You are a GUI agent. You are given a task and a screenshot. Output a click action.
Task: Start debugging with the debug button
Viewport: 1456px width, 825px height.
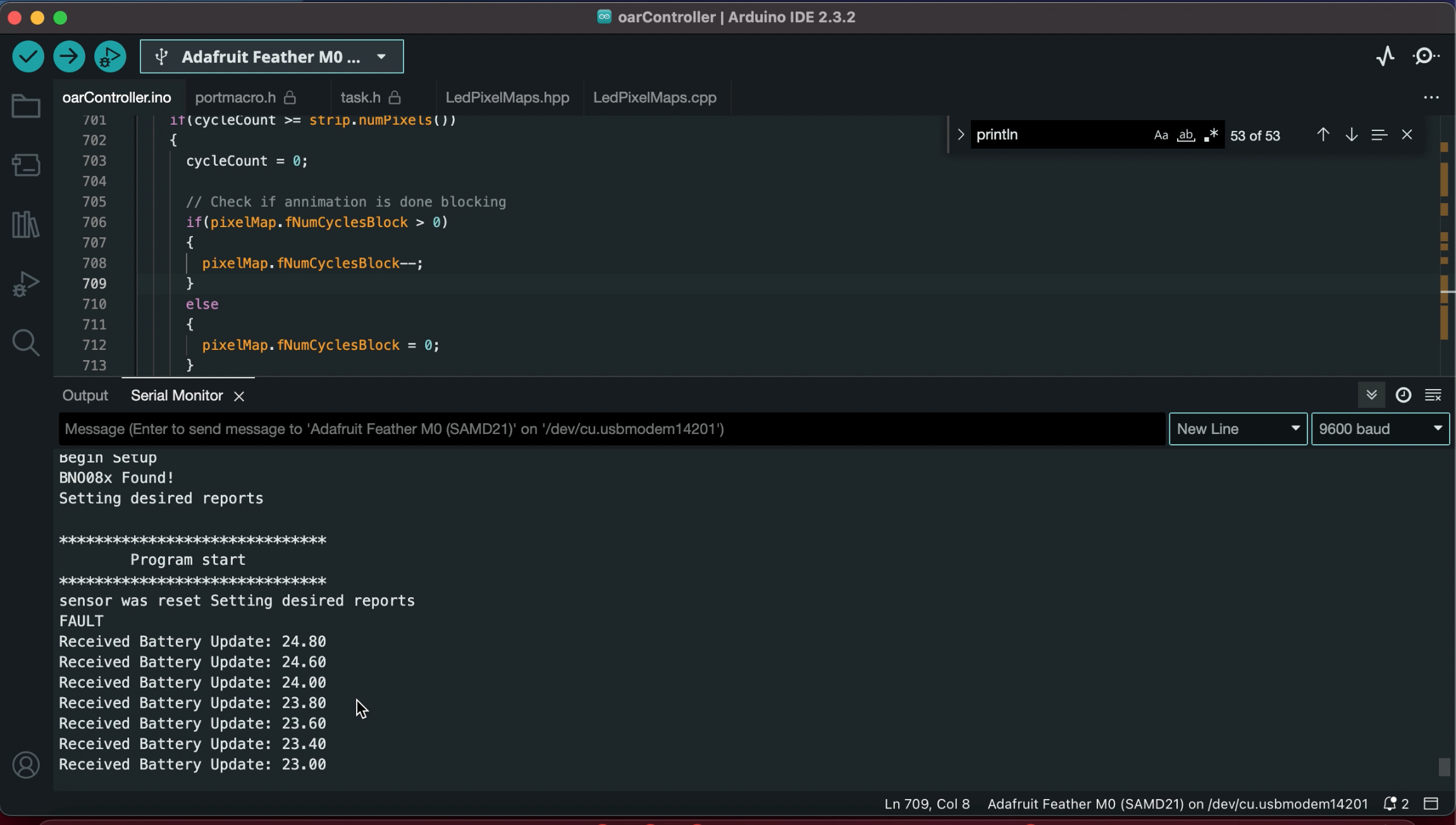[x=110, y=57]
